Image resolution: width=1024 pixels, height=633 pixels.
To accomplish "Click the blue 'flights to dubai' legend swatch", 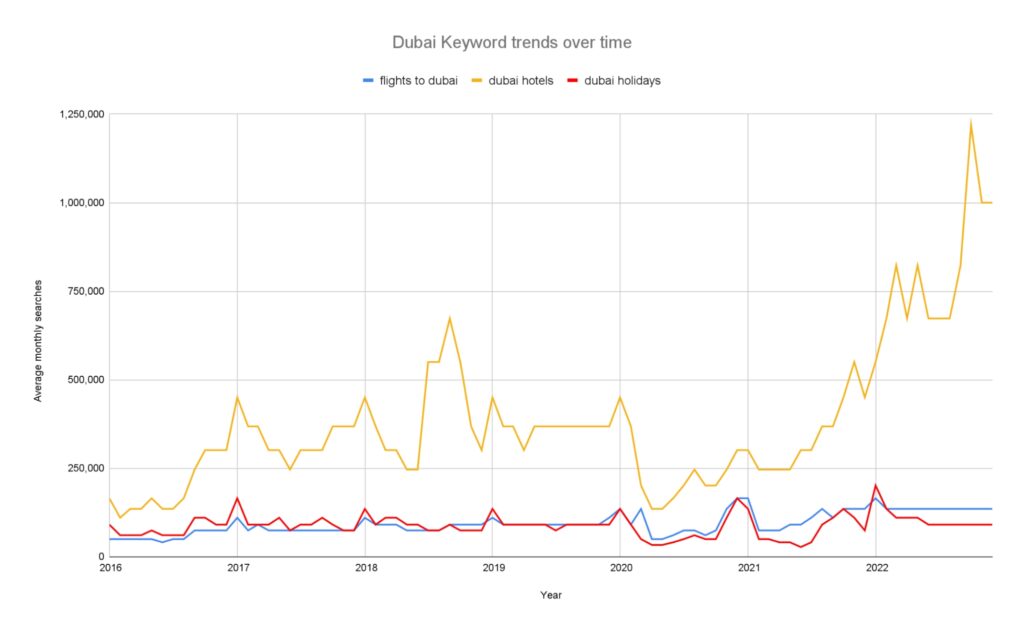I will [x=367, y=81].
